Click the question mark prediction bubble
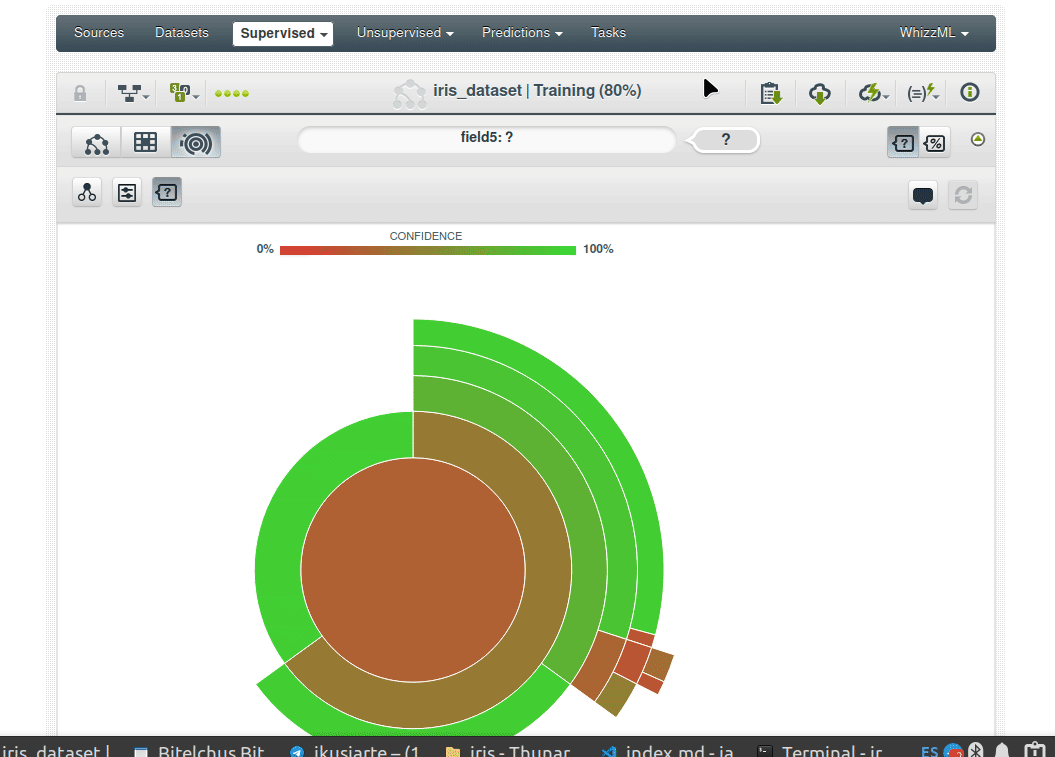The height and width of the screenshot is (757, 1055). tap(726, 140)
